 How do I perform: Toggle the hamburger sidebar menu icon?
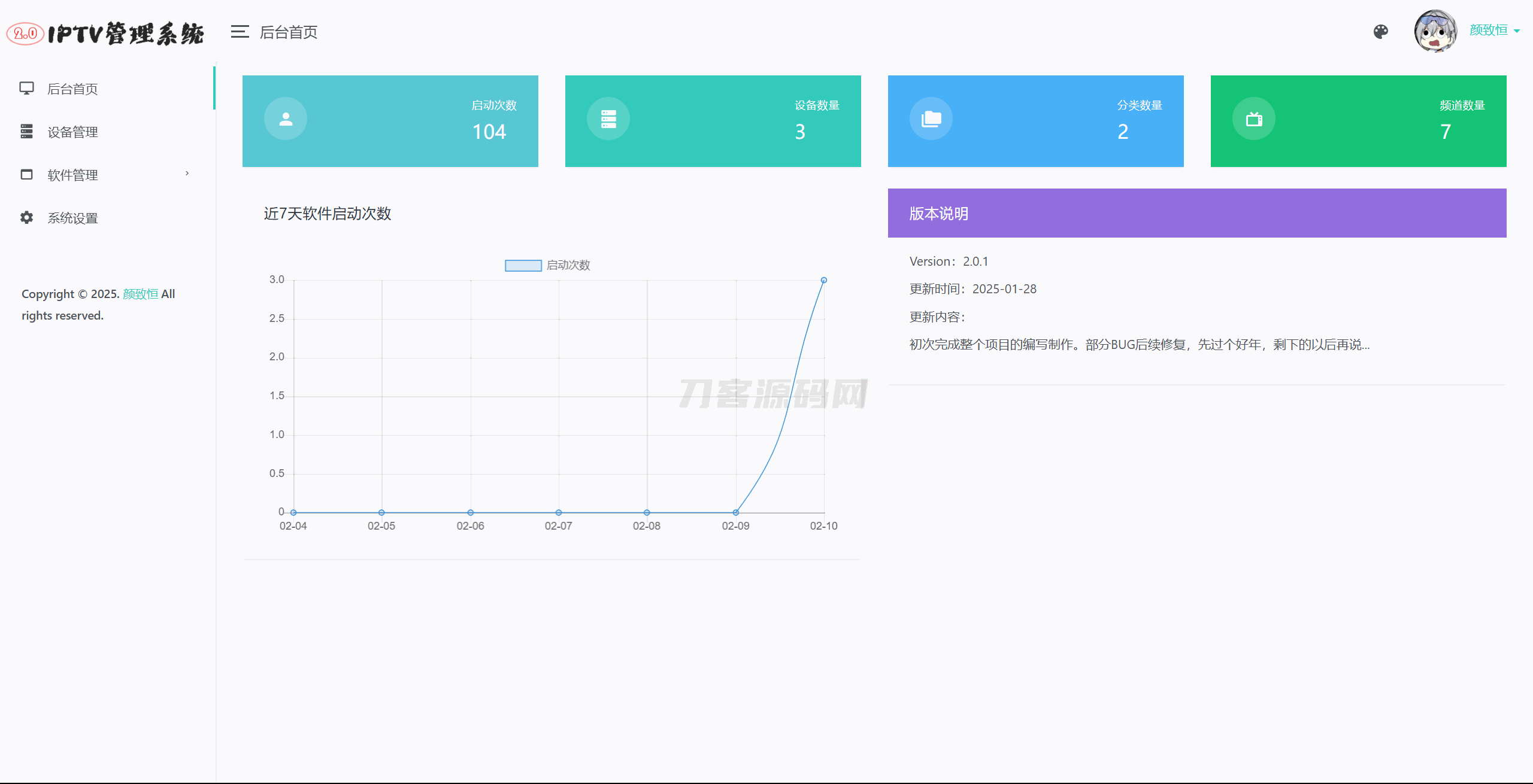click(240, 32)
